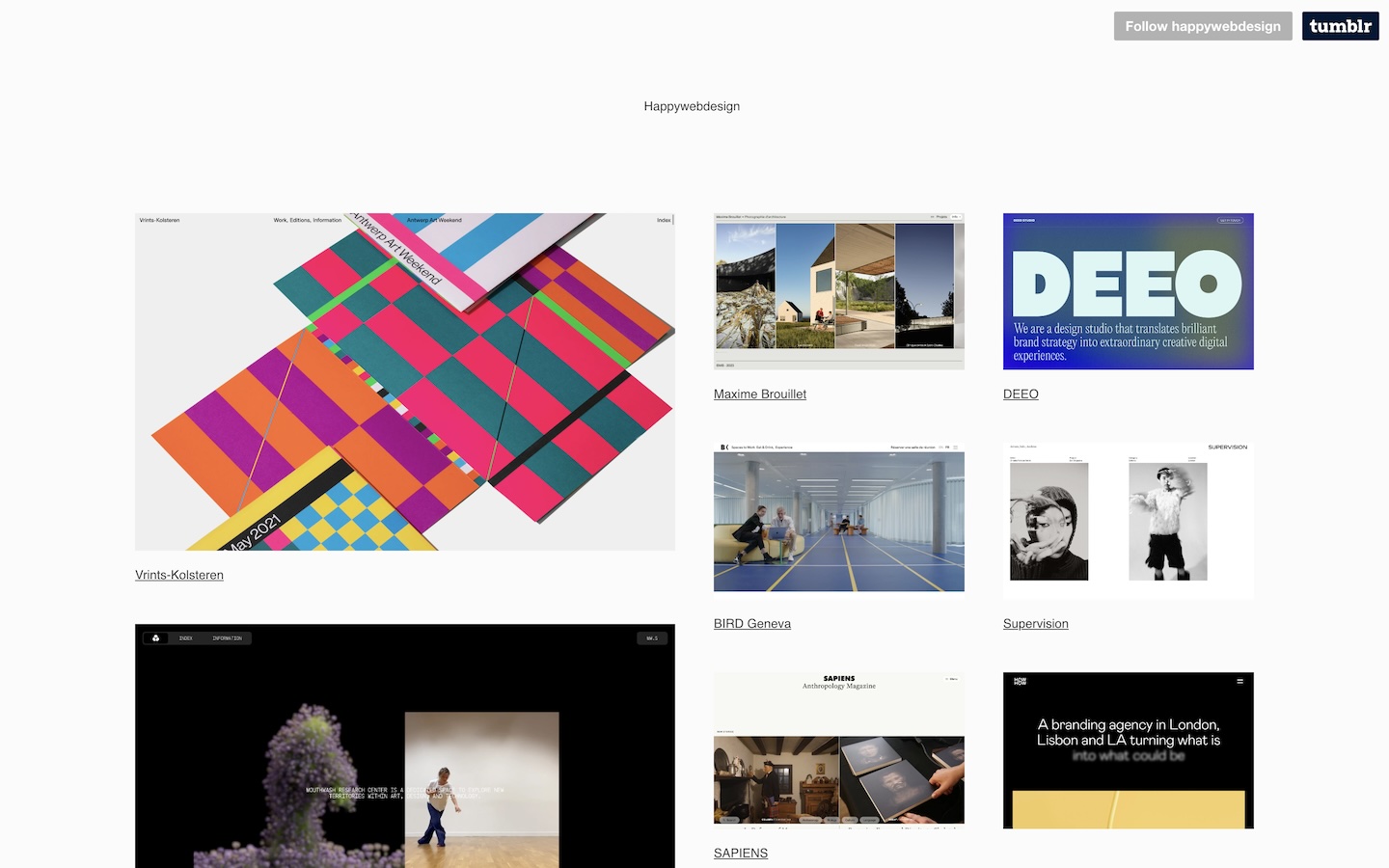
Task: Open the tumblr logo button
Action: click(1341, 26)
